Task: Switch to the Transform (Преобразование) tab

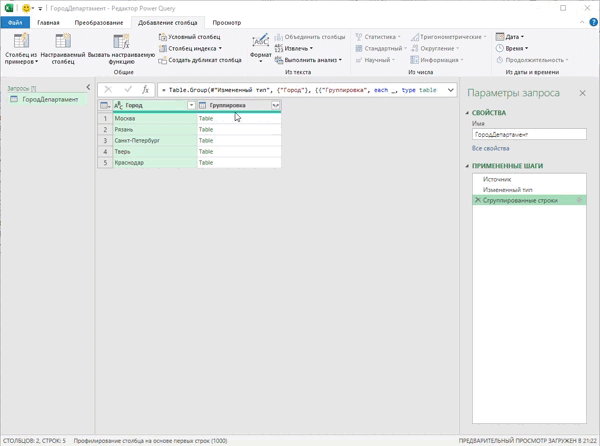Action: tap(99, 23)
